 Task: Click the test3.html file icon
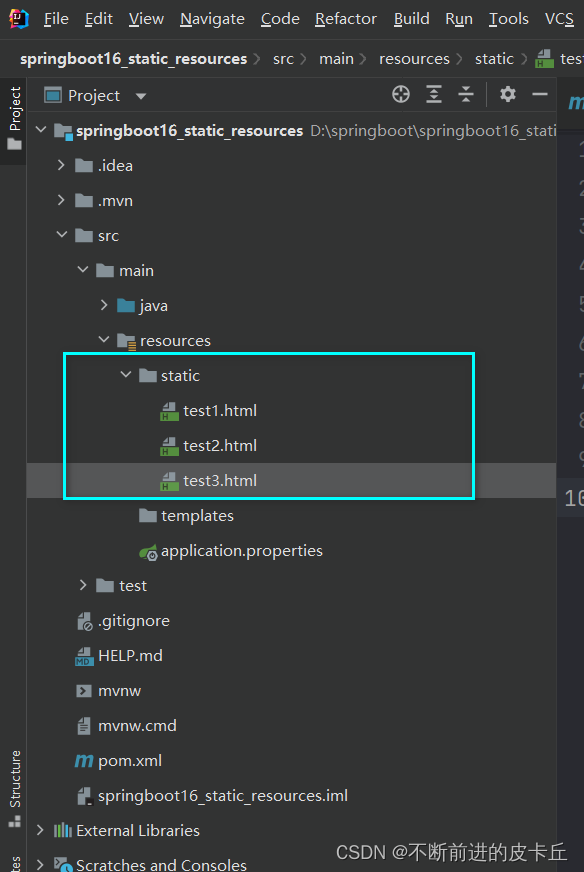(x=170, y=482)
